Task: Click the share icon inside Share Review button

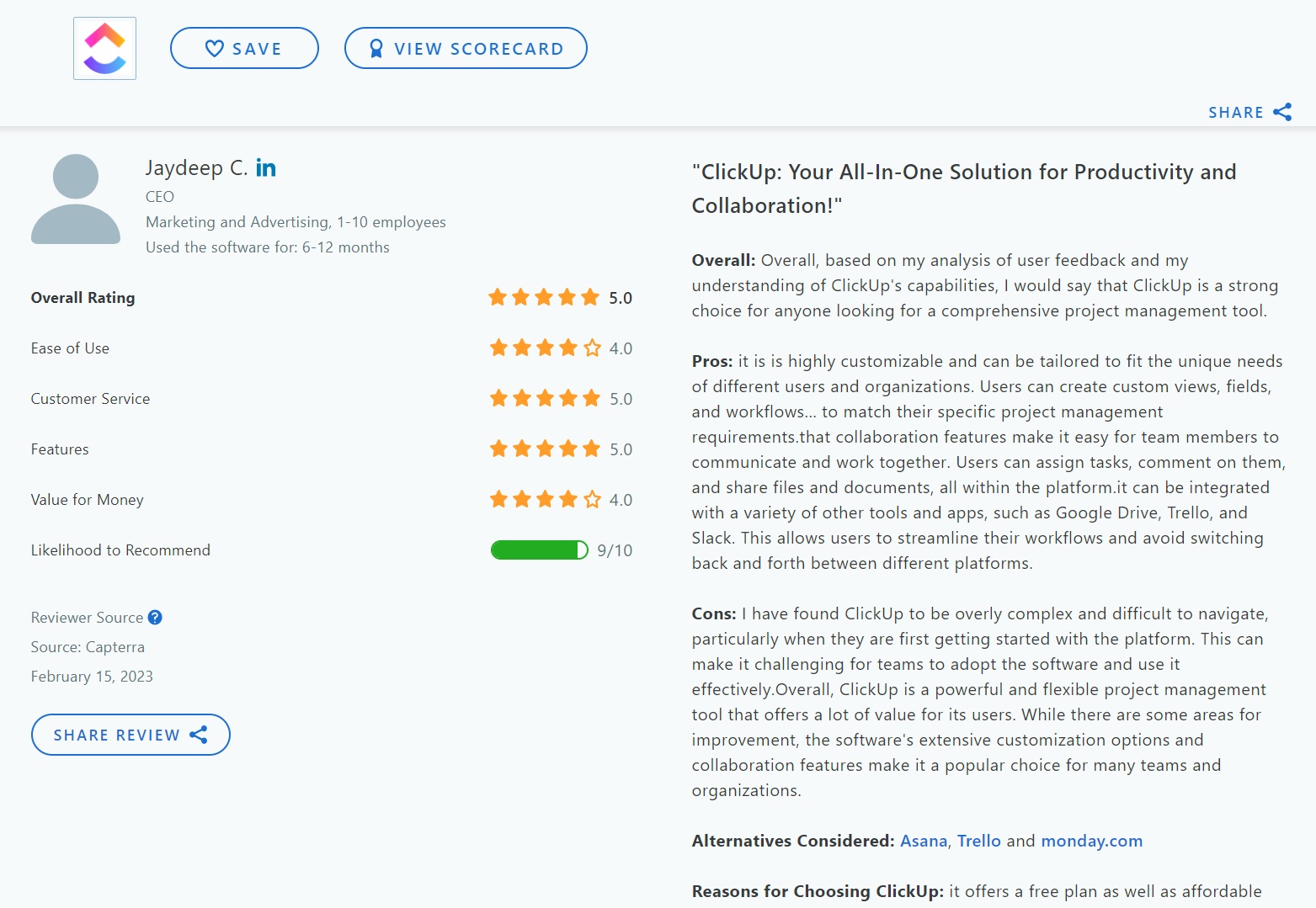Action: pyautogui.click(x=200, y=735)
